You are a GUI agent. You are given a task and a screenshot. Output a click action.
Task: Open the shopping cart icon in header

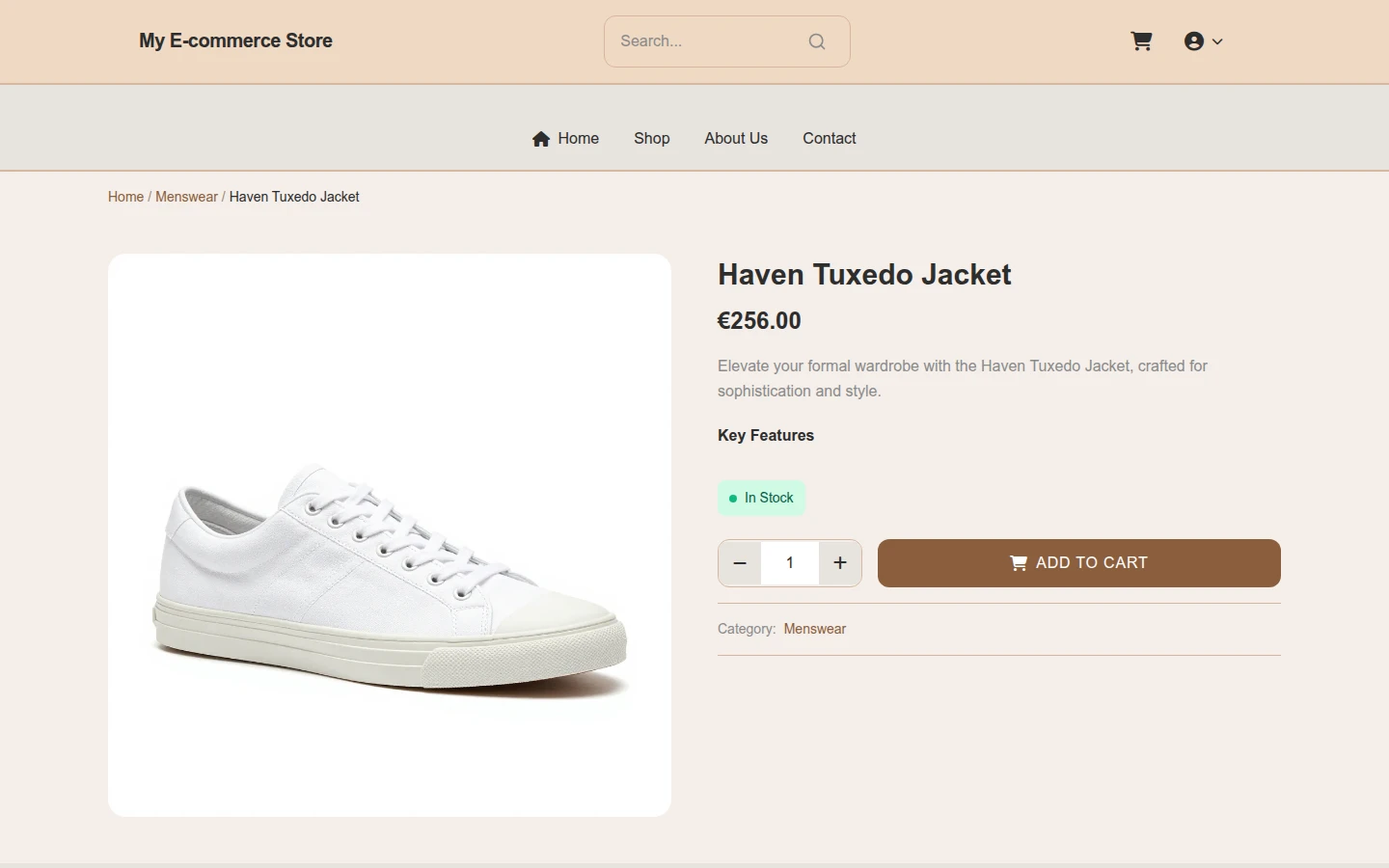pyautogui.click(x=1141, y=41)
